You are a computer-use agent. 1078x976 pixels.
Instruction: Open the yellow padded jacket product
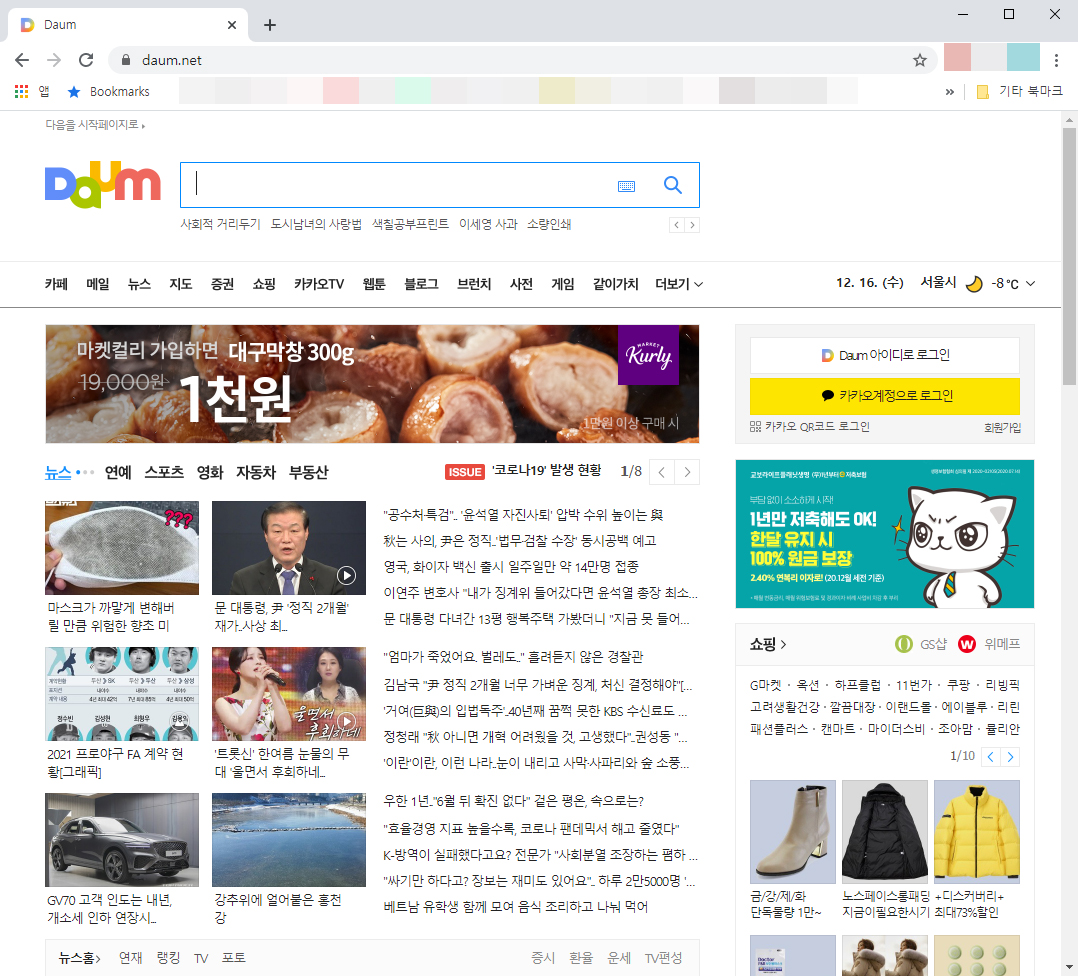(976, 832)
